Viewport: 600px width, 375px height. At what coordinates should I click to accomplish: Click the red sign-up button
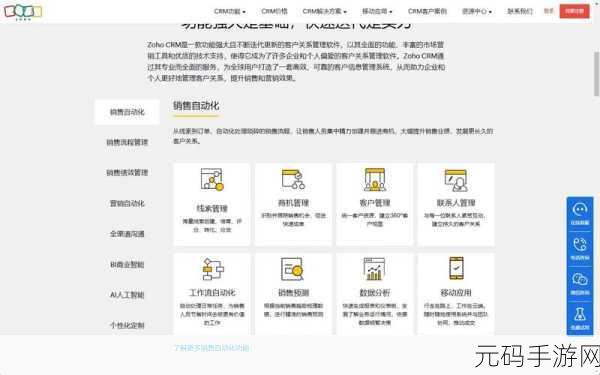(574, 11)
